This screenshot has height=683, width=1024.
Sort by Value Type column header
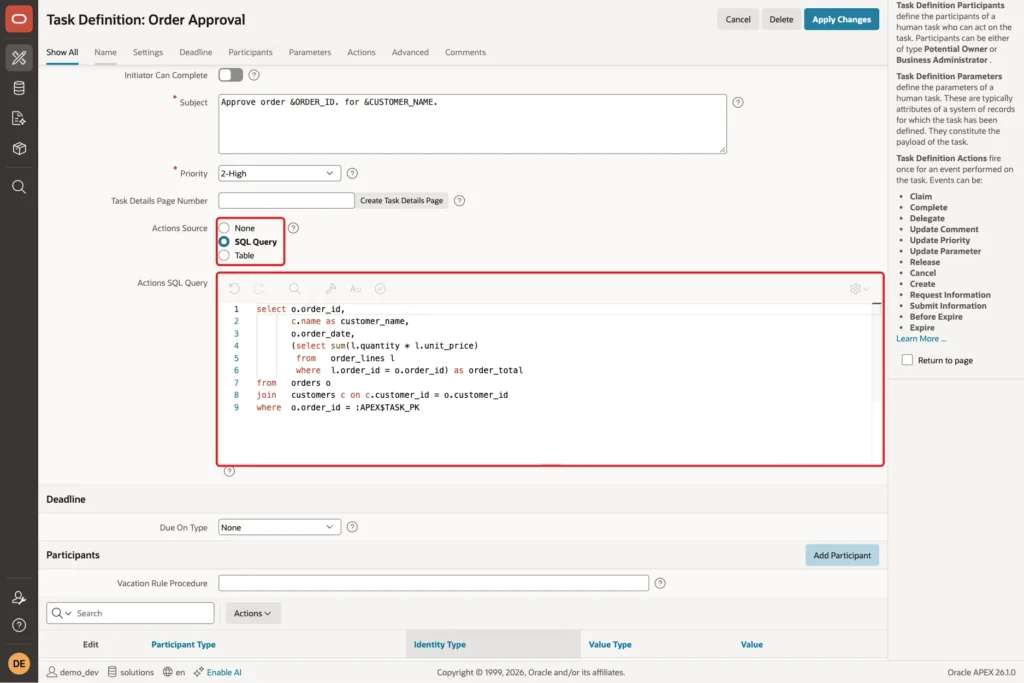pos(610,644)
